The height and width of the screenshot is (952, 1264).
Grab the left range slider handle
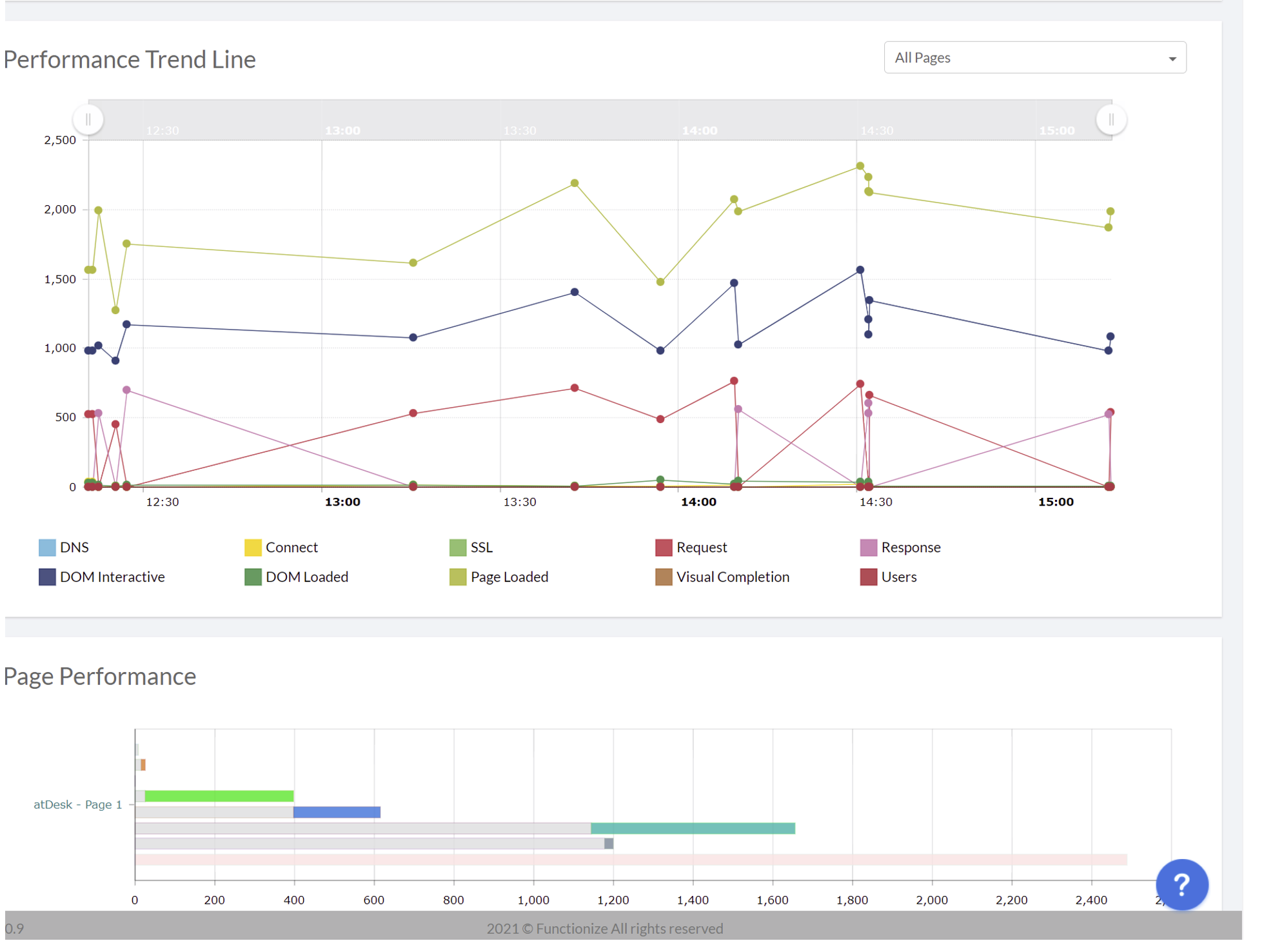[x=88, y=119]
